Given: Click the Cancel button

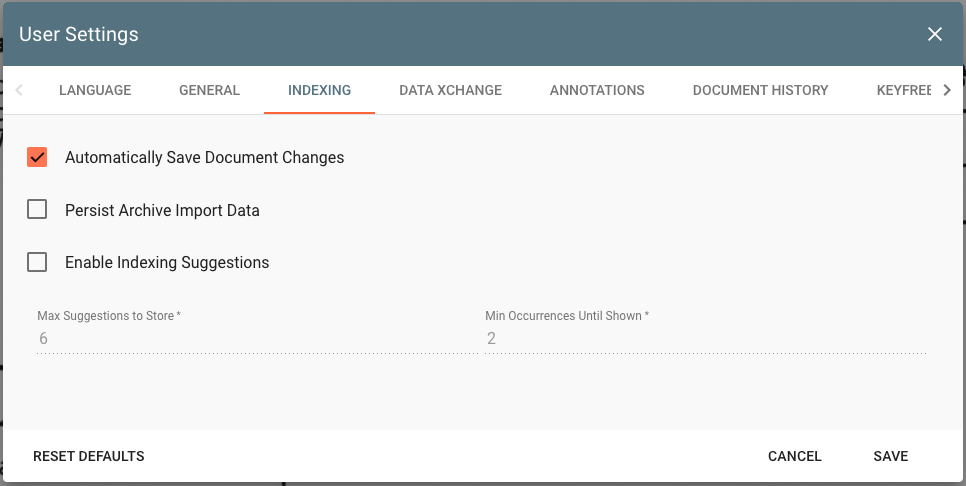Looking at the screenshot, I should click(x=794, y=456).
